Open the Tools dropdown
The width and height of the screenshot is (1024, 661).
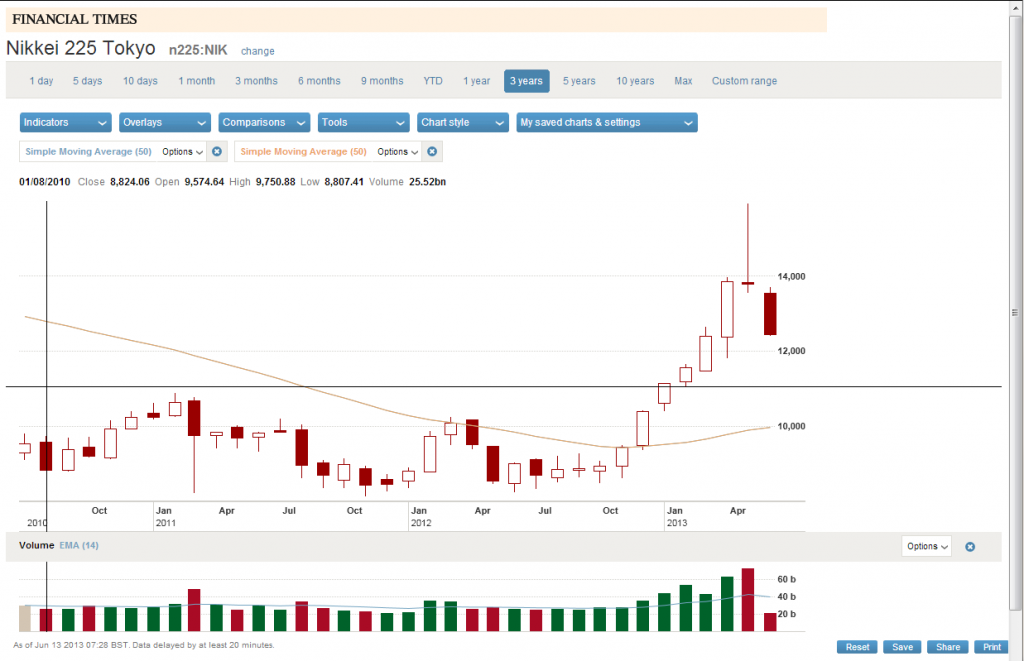coord(363,122)
